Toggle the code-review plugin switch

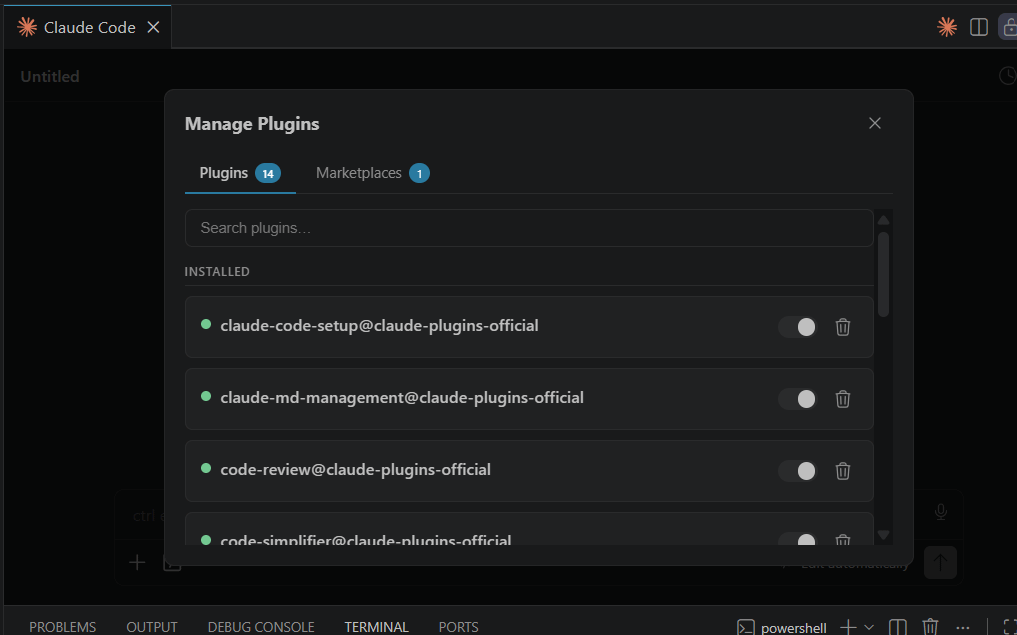coord(797,471)
